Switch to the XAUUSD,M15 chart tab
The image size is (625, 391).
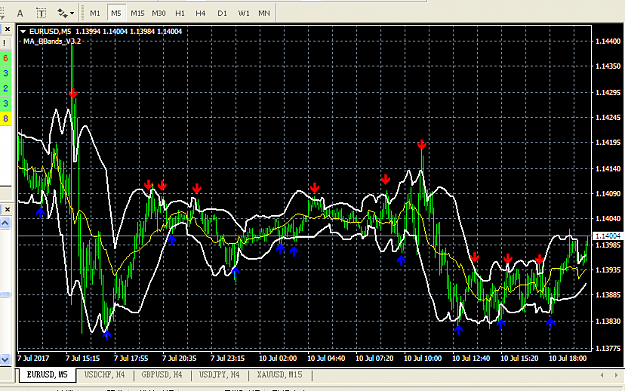pyautogui.click(x=279, y=375)
